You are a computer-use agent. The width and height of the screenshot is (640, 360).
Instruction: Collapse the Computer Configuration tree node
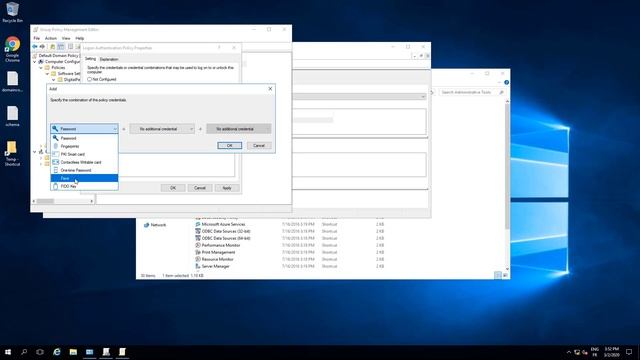coord(35,62)
